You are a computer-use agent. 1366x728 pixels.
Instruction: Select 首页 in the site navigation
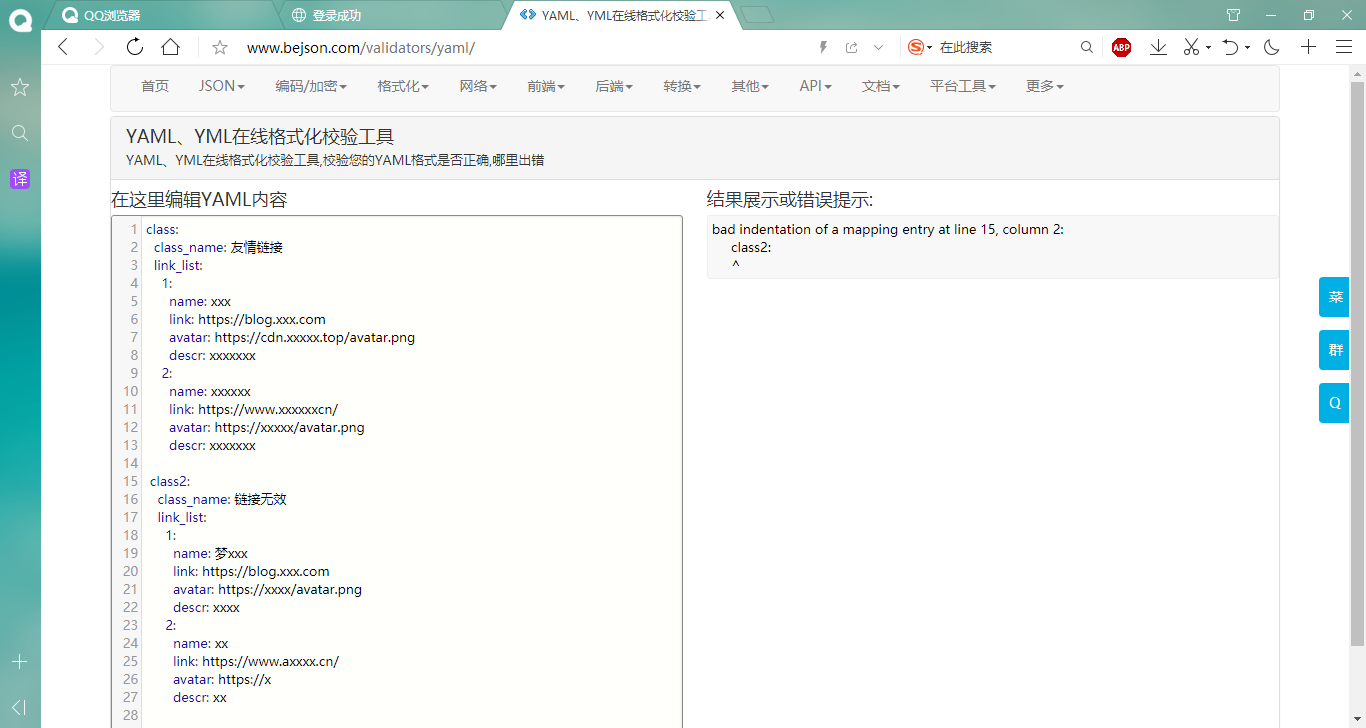tap(155, 86)
